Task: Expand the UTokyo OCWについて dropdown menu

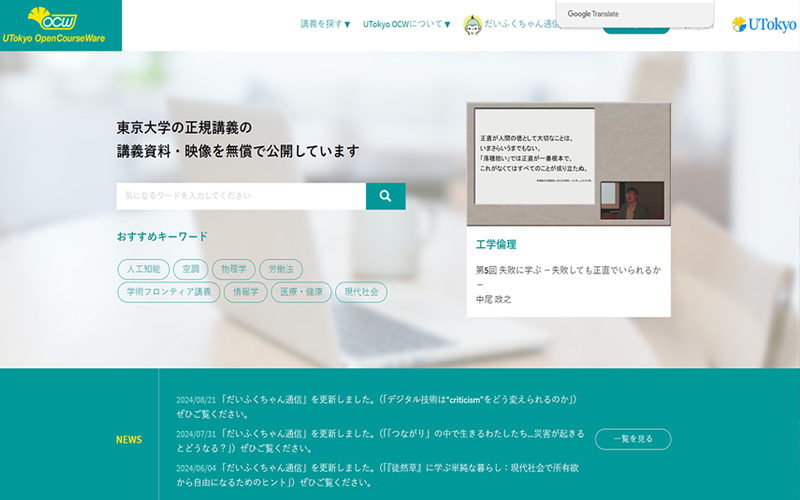Action: pos(407,24)
